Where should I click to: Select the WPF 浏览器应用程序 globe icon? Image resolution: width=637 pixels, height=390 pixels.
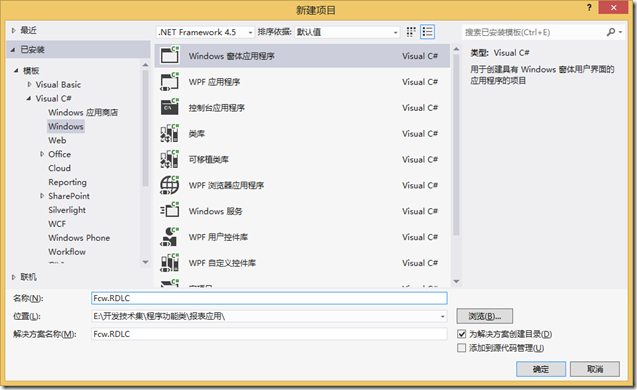[x=170, y=185]
